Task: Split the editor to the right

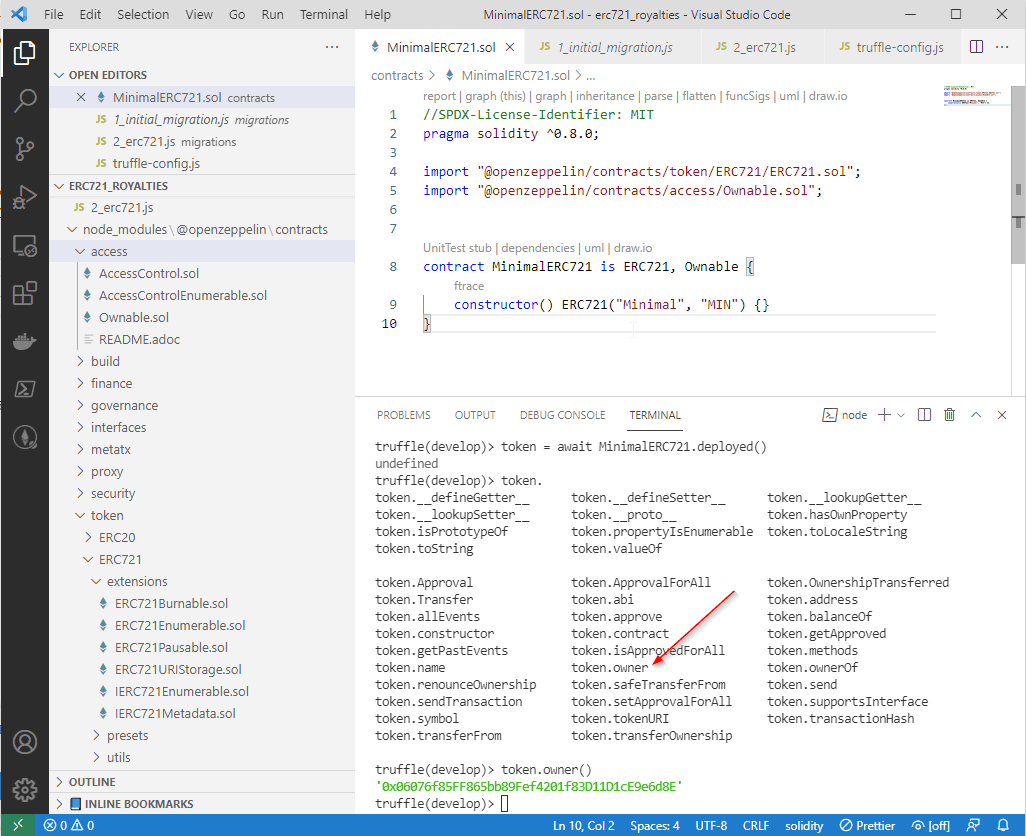Action: (976, 47)
